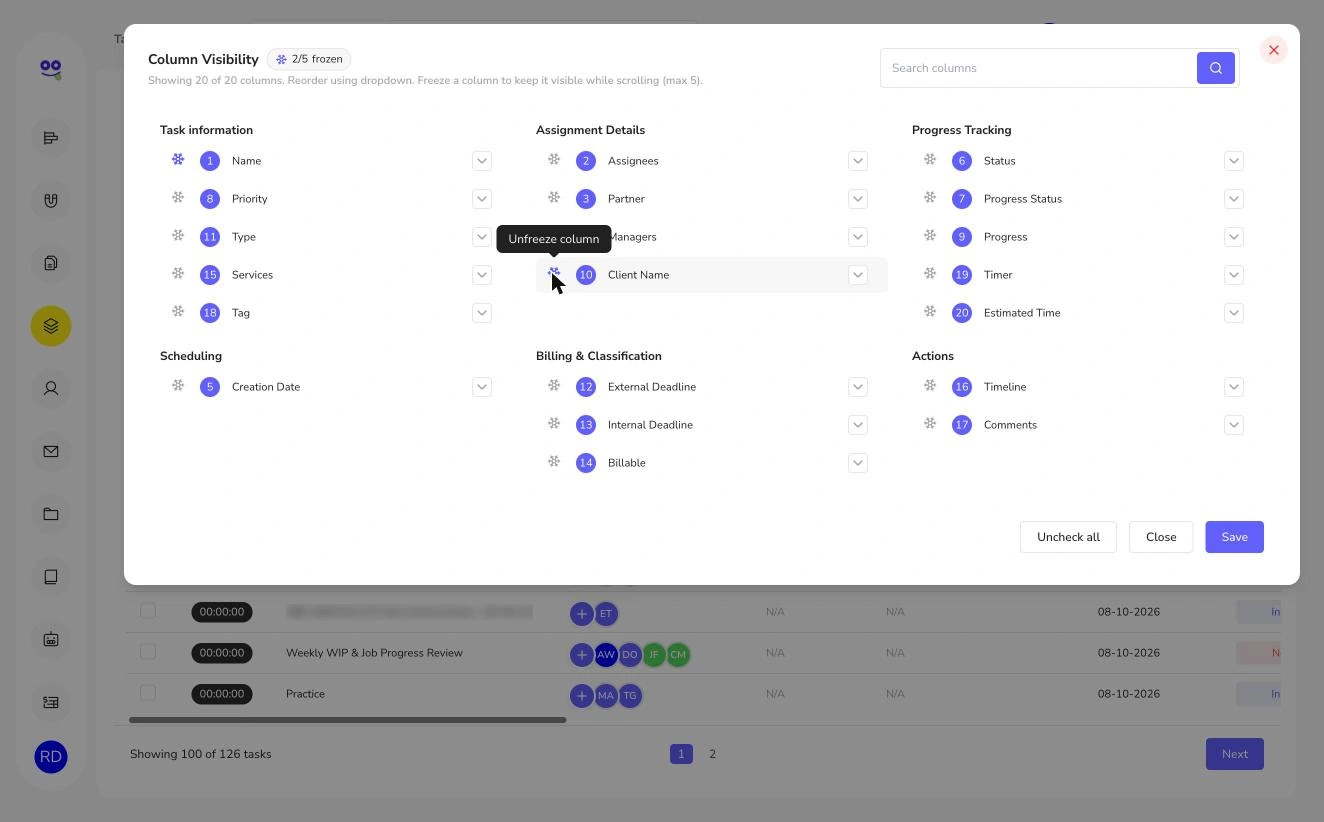Open reorder dropdown for Client Name
The width and height of the screenshot is (1324, 822).
(x=858, y=275)
